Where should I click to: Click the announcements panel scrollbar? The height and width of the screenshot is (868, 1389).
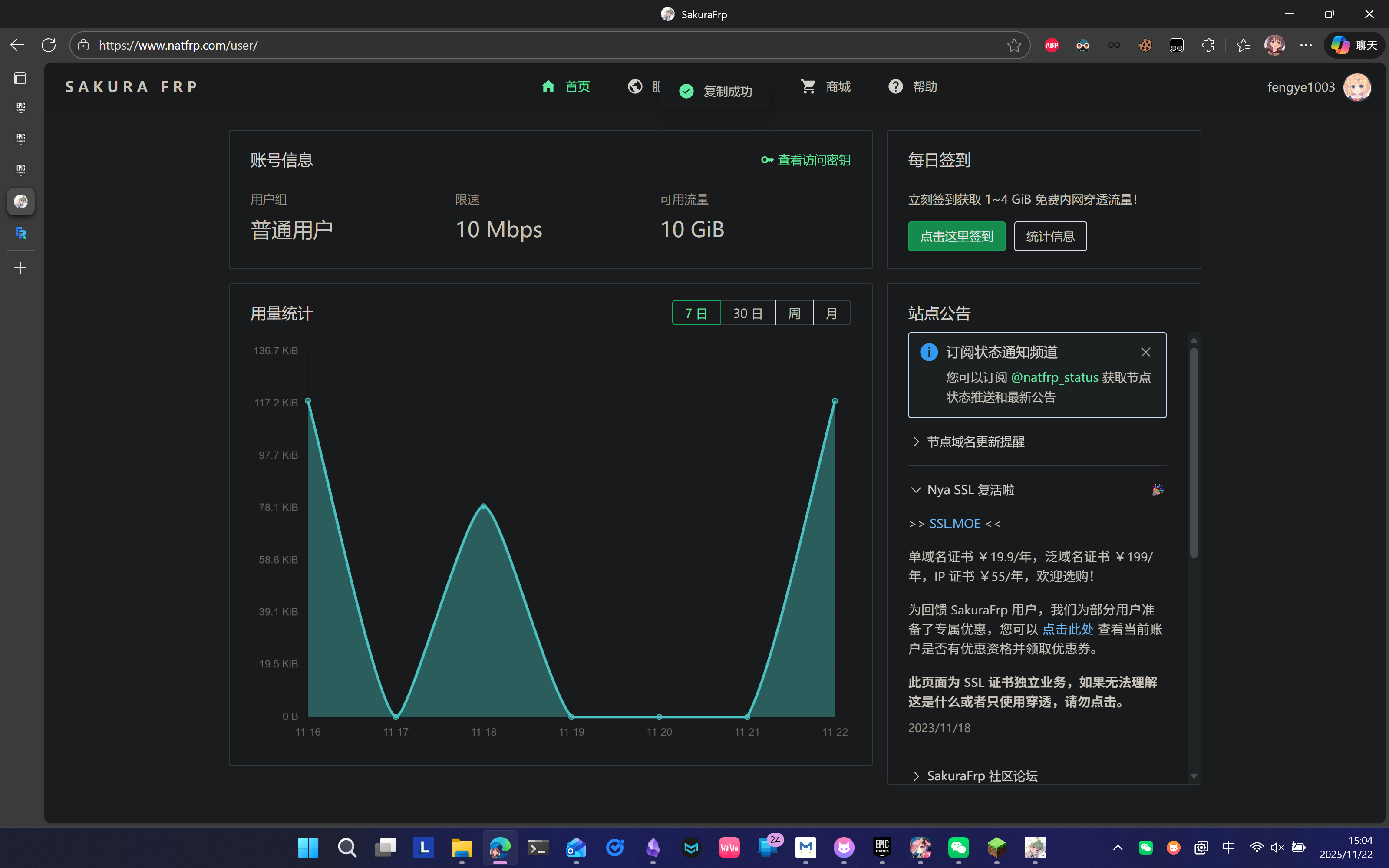(x=1194, y=453)
